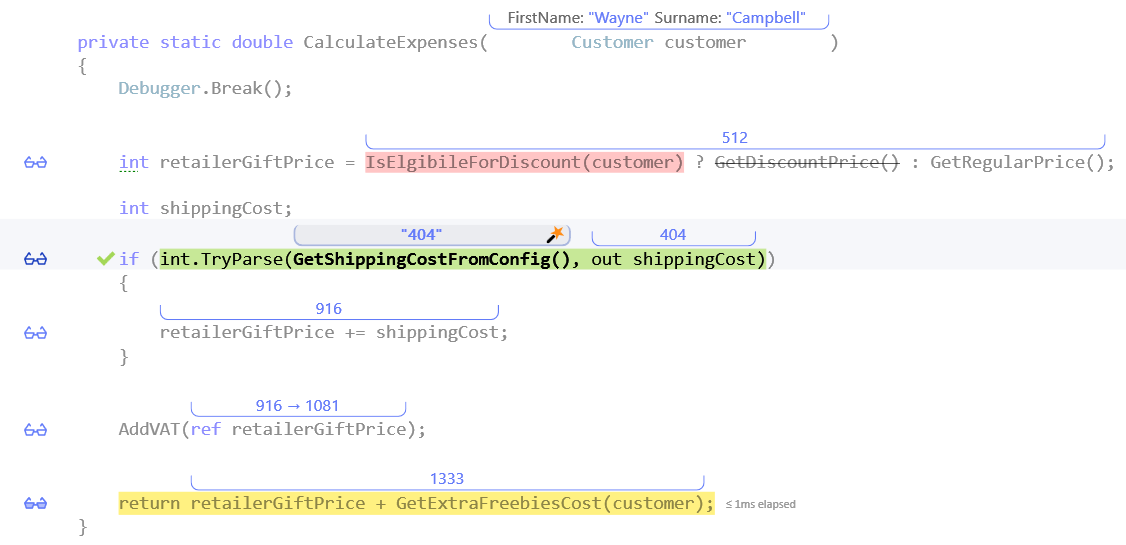Click int shippingCost declaration
1126x545 pixels.
coord(205,208)
